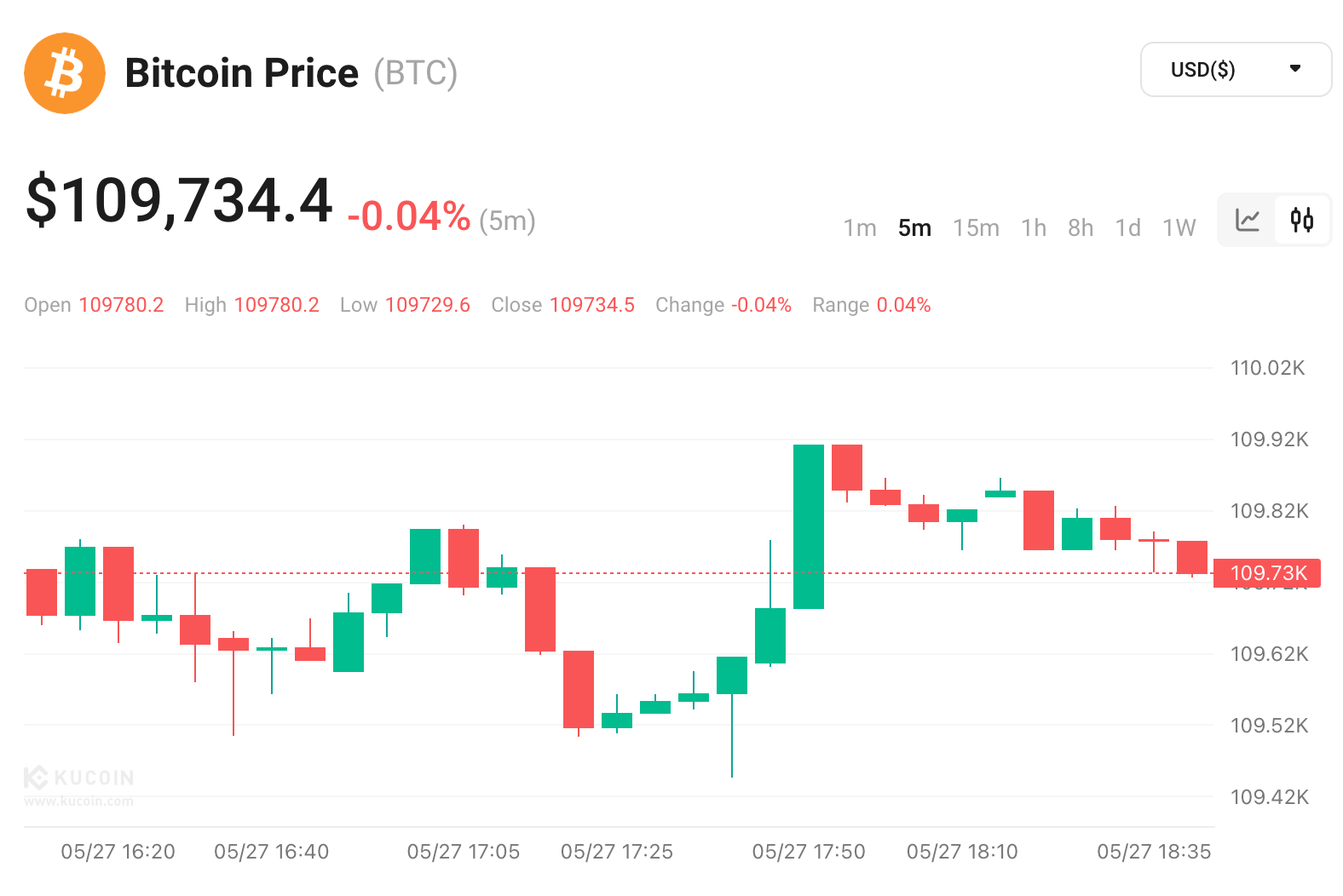Select the 5m timeframe

tap(914, 228)
